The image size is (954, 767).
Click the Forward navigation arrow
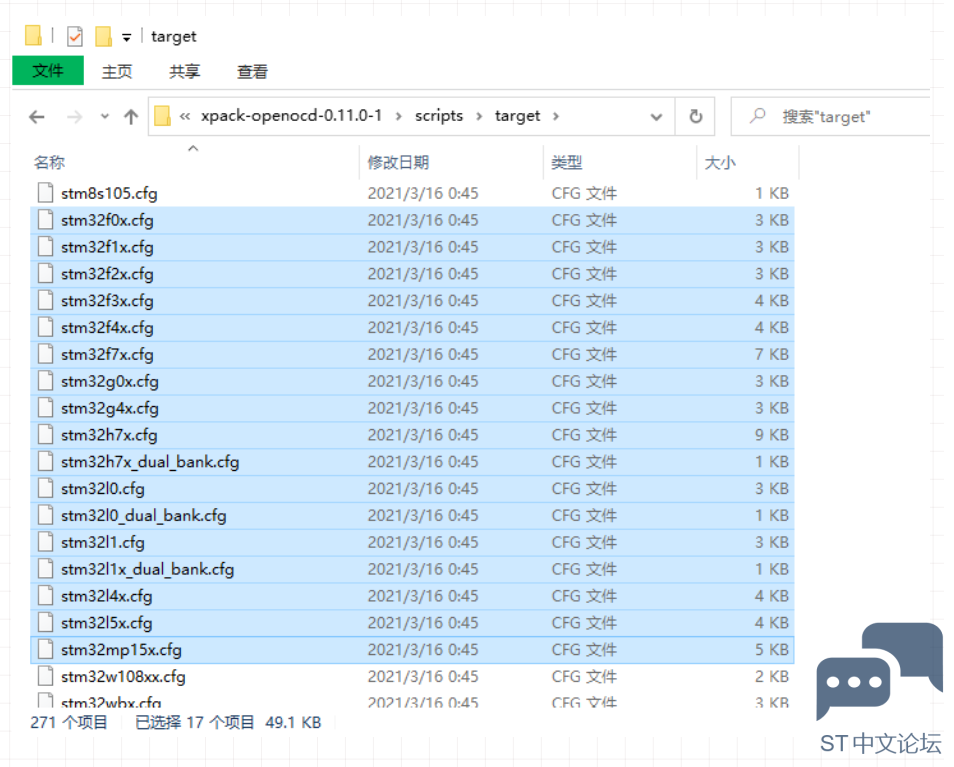(74, 116)
